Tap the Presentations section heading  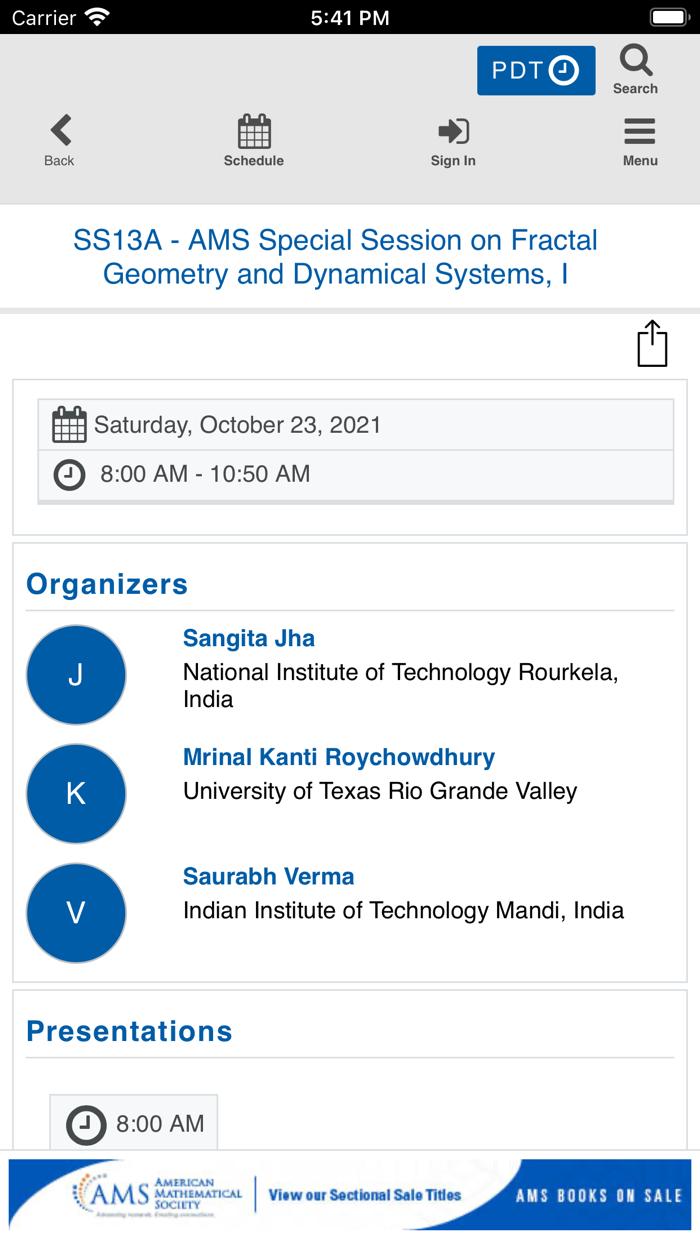point(129,1031)
